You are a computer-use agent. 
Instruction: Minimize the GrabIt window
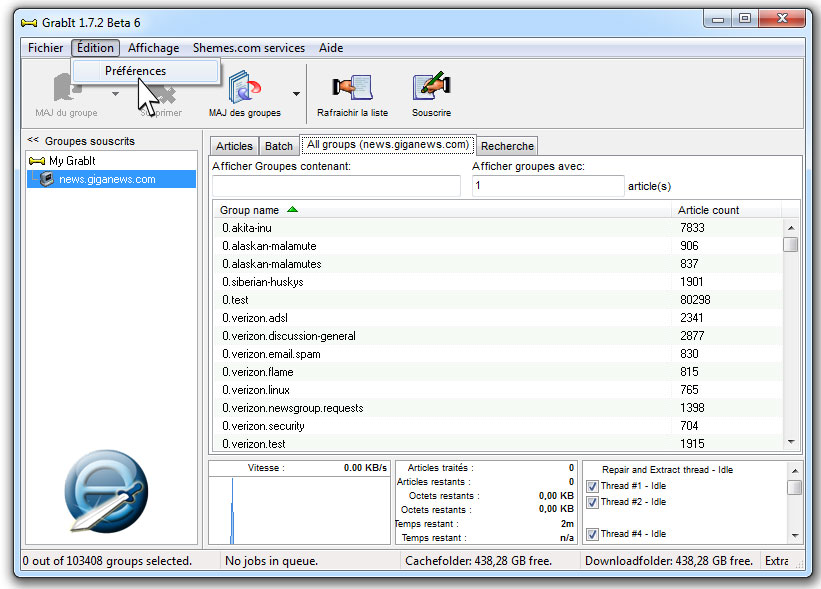coord(718,19)
